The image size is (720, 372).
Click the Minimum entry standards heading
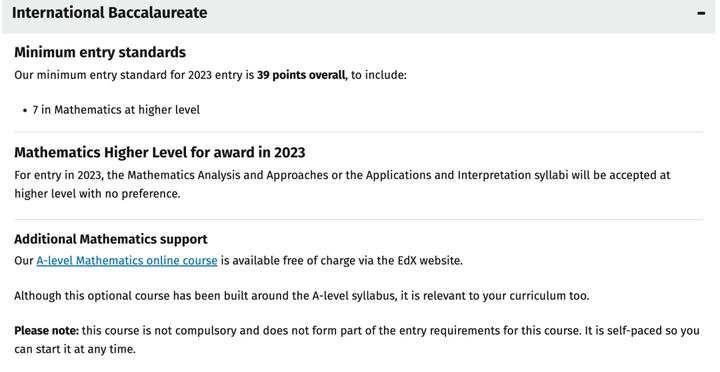point(100,52)
